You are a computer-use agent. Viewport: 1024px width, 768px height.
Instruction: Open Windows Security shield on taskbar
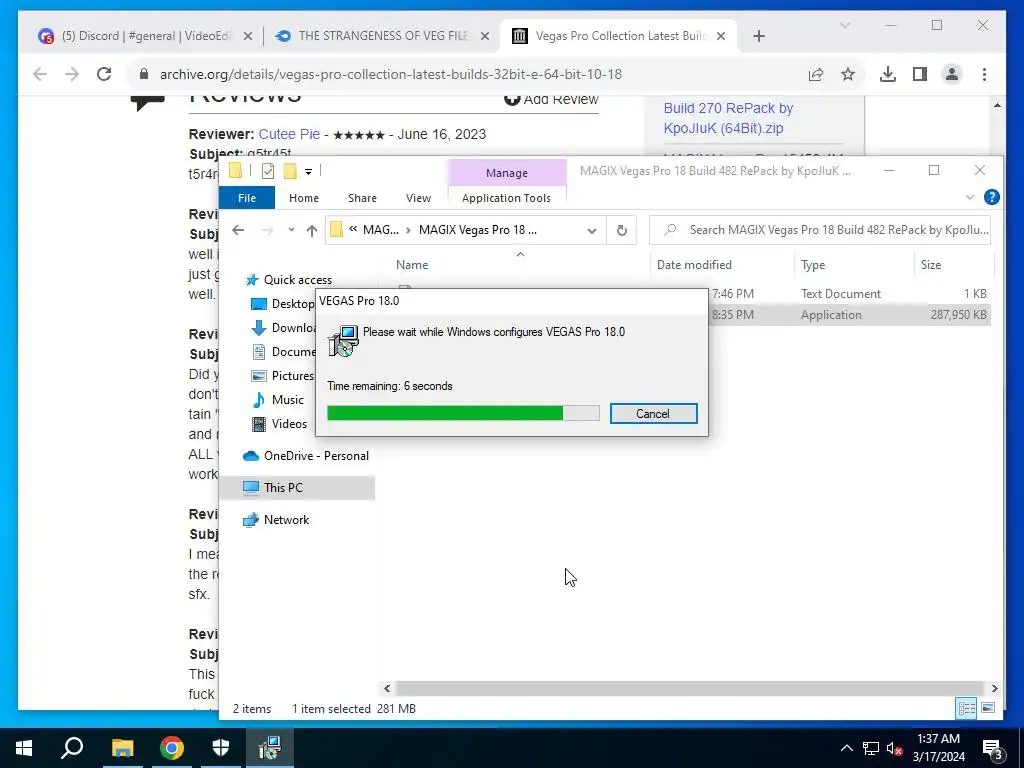(x=221, y=748)
